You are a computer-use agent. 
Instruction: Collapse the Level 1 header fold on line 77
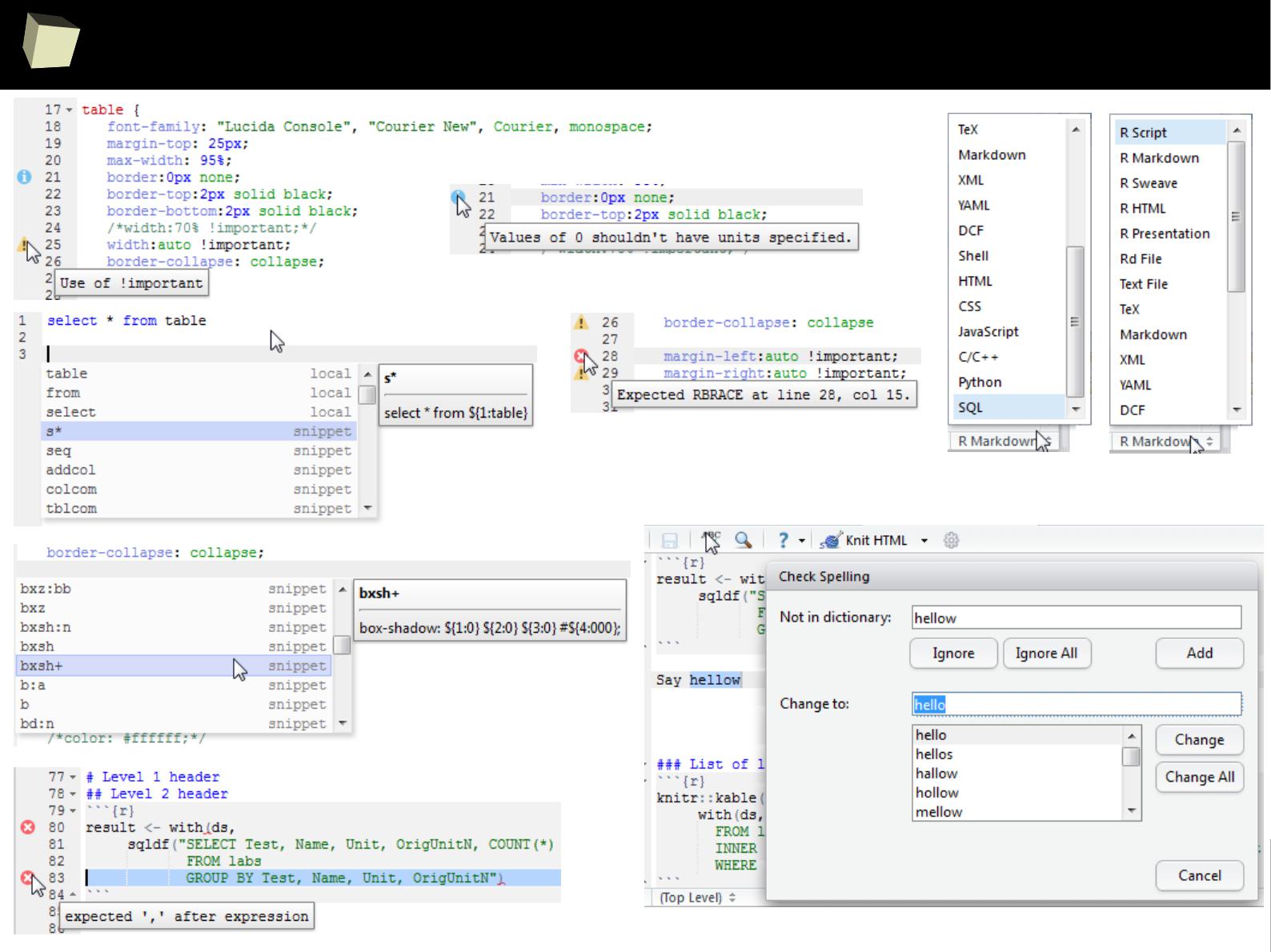tap(74, 778)
